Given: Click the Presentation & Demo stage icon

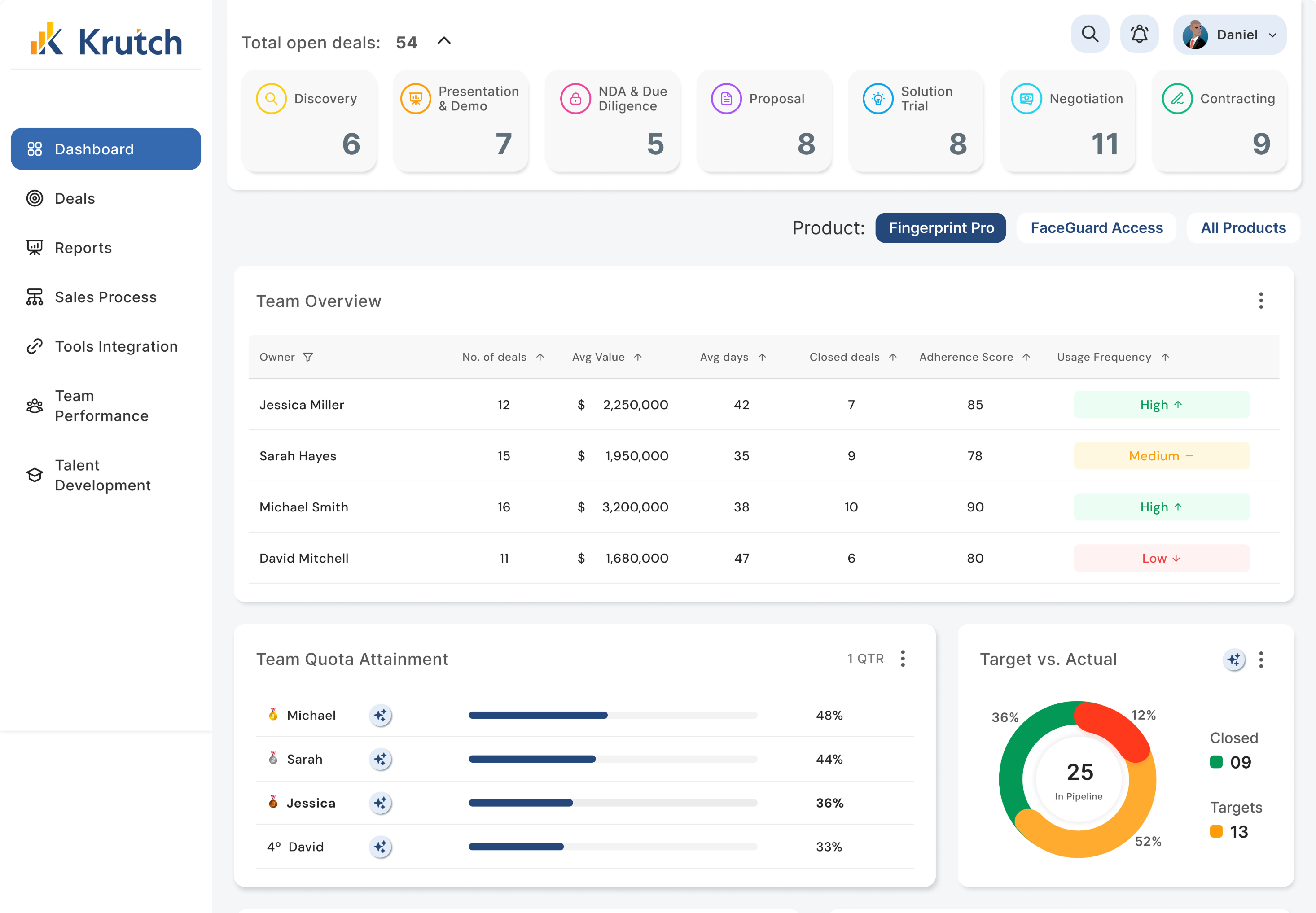Looking at the screenshot, I should tap(415, 98).
